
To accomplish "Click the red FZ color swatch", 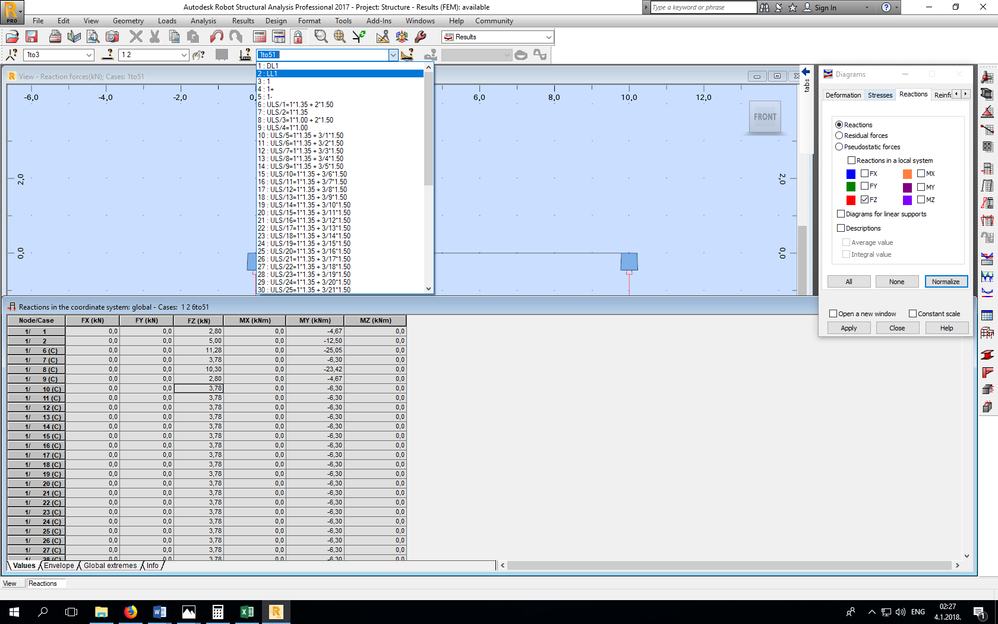I will click(x=850, y=201).
